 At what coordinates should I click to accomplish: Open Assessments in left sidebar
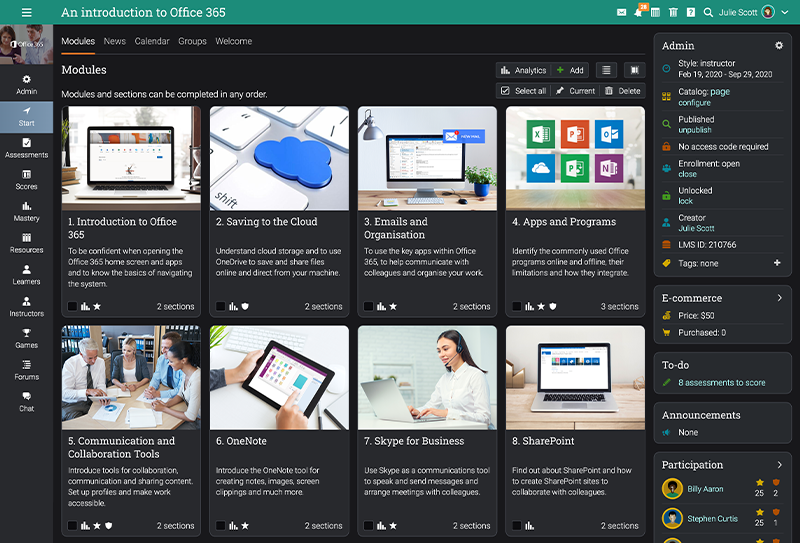pyautogui.click(x=27, y=148)
